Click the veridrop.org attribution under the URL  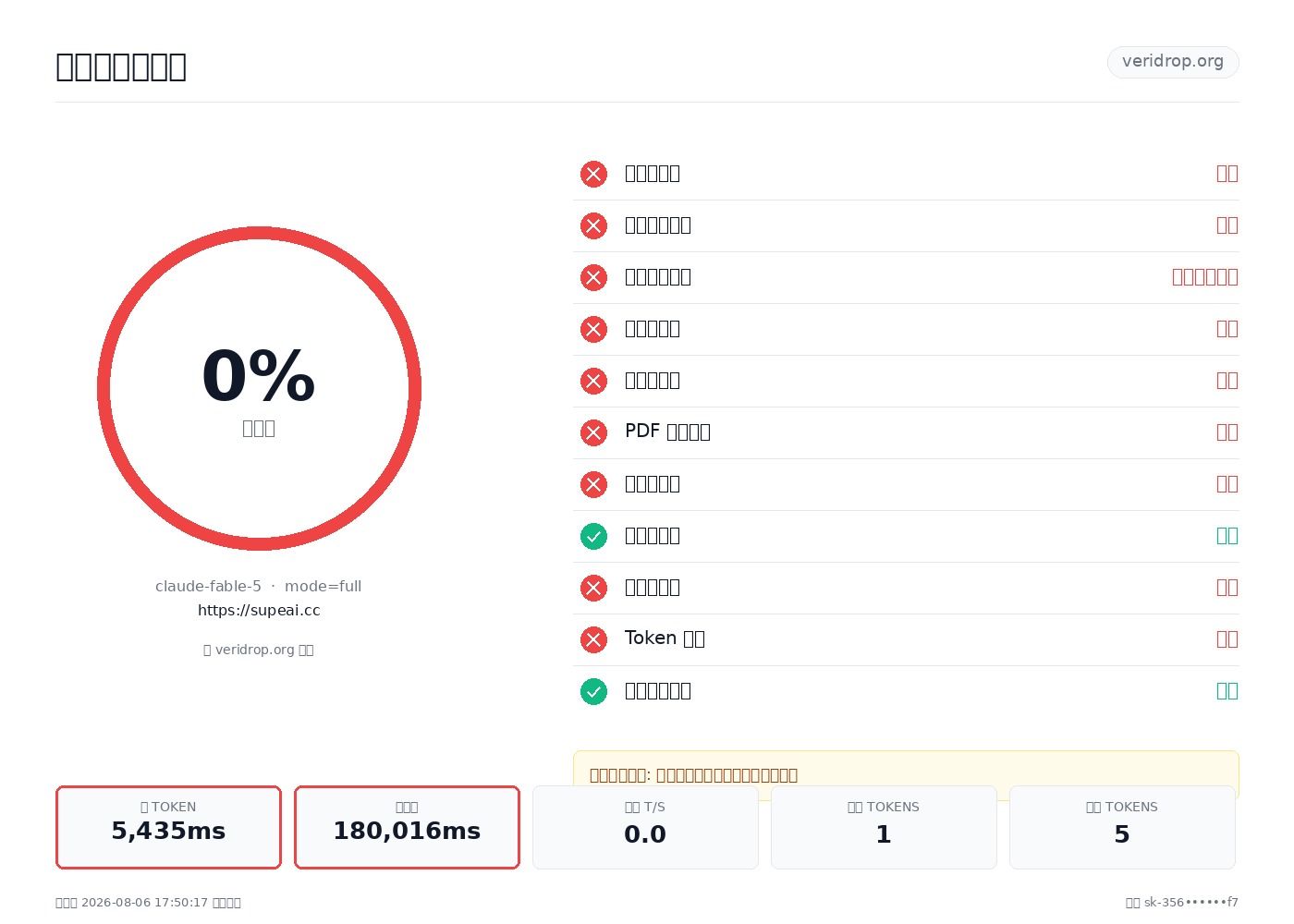(259, 650)
